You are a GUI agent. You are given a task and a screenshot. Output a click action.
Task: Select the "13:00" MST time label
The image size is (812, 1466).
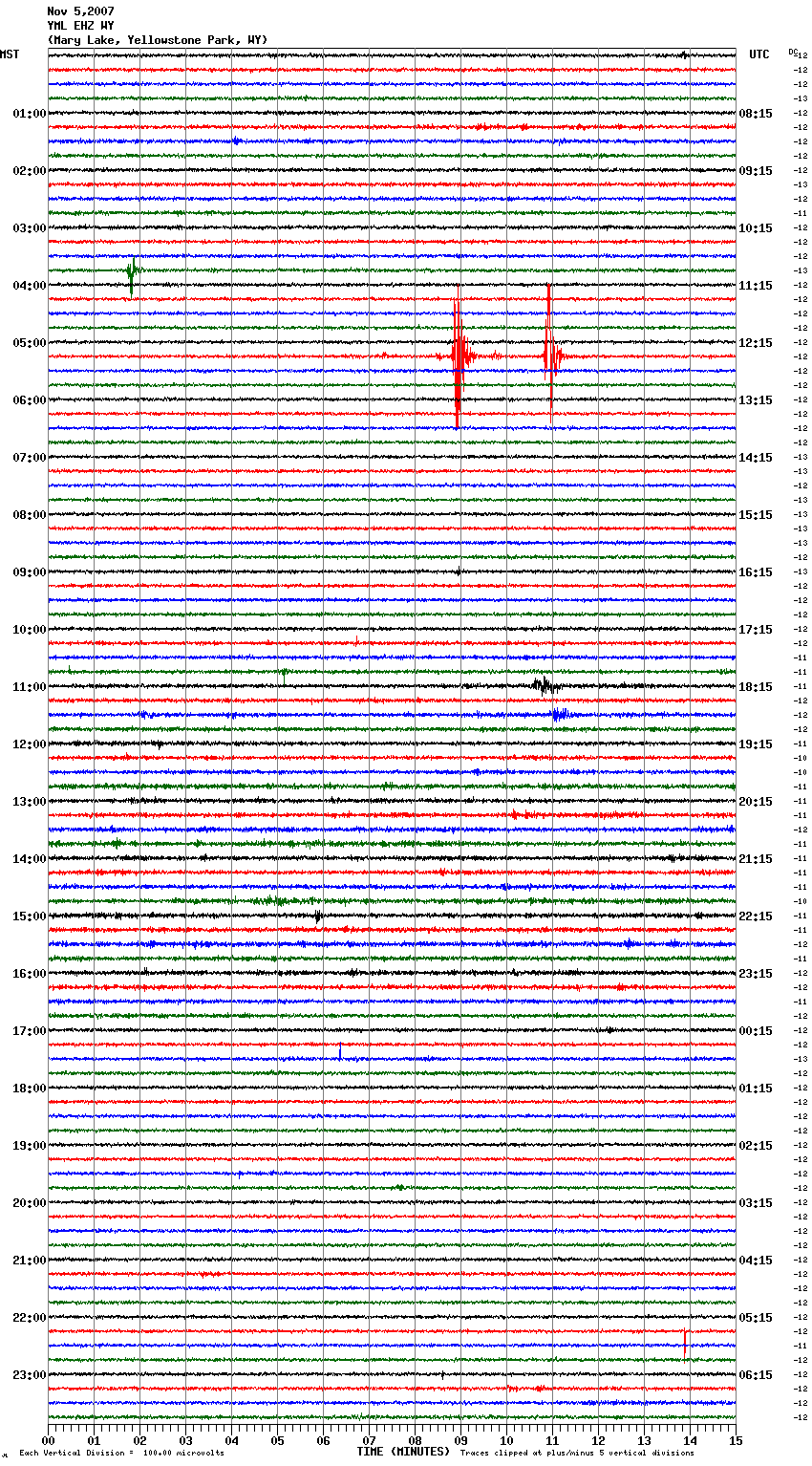pyautogui.click(x=30, y=802)
